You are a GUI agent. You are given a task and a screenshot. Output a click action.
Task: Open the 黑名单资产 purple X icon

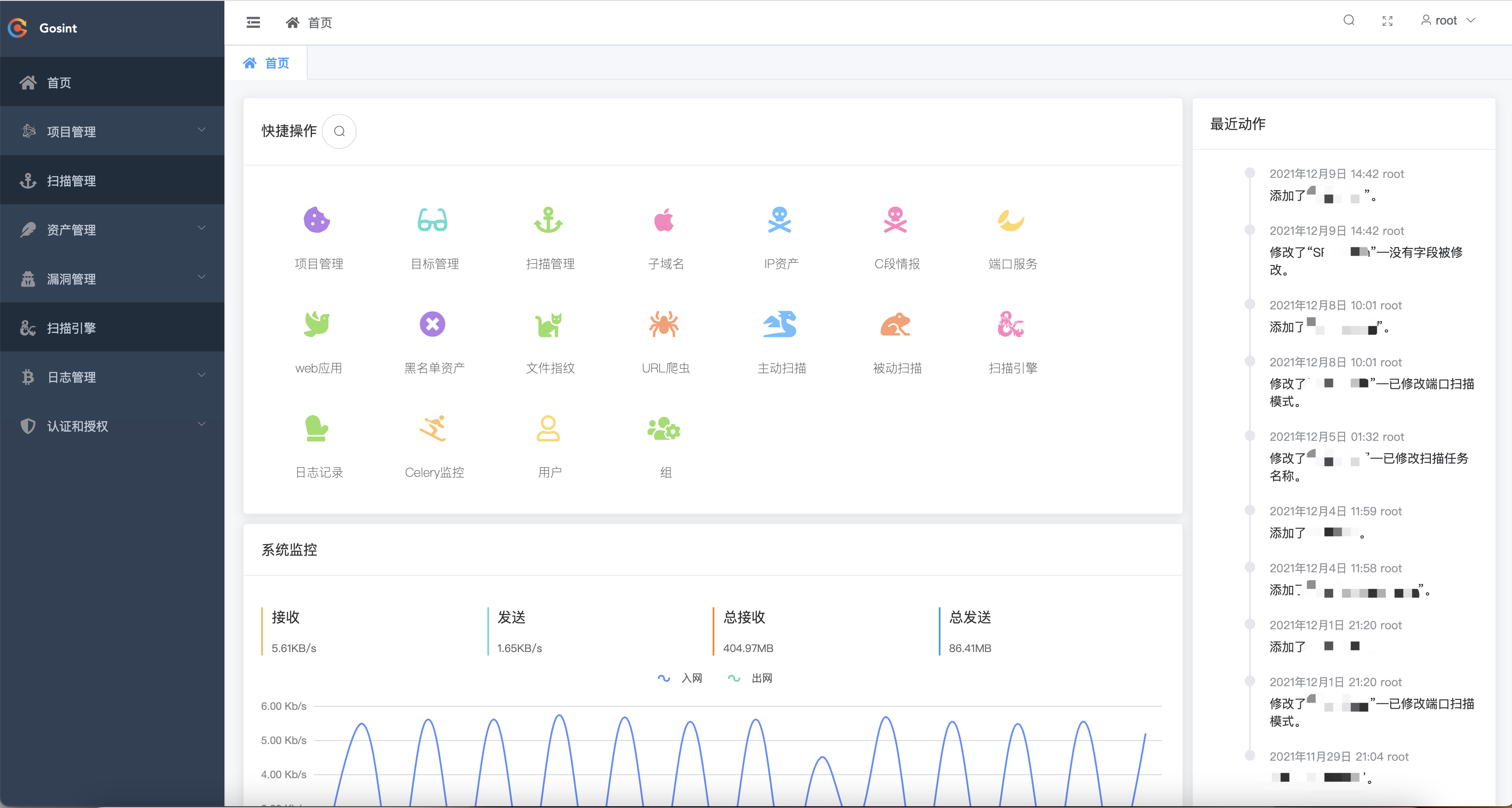click(x=433, y=325)
